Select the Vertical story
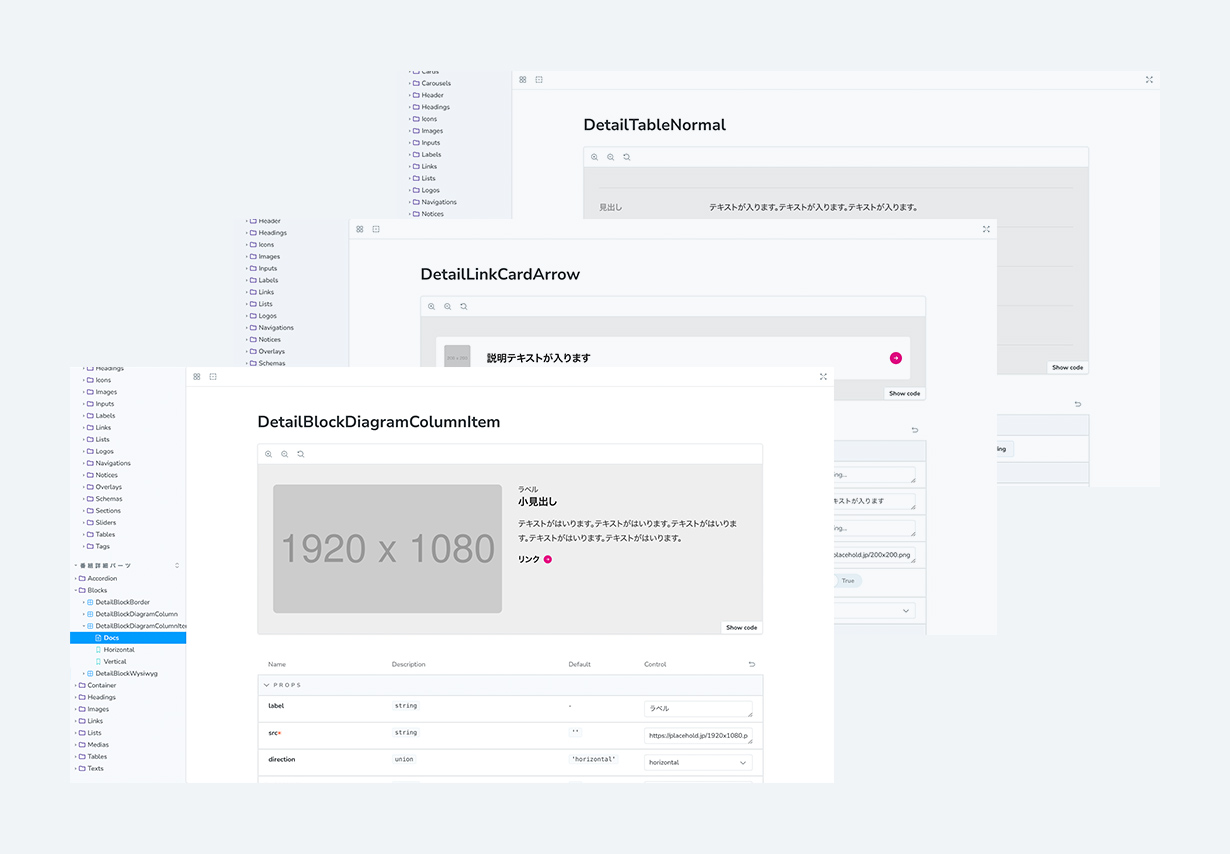 (x=115, y=661)
